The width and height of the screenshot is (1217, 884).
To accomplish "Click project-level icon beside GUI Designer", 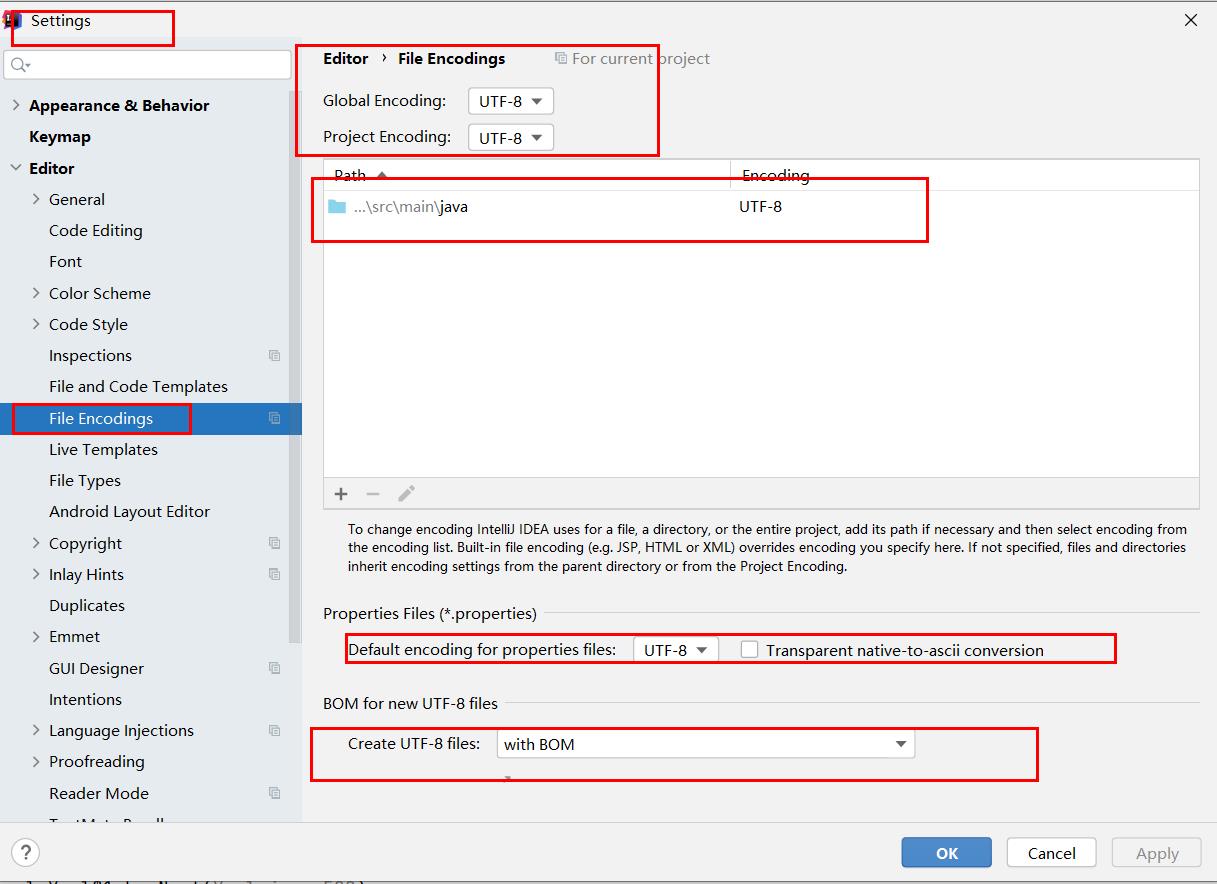I will (274, 668).
